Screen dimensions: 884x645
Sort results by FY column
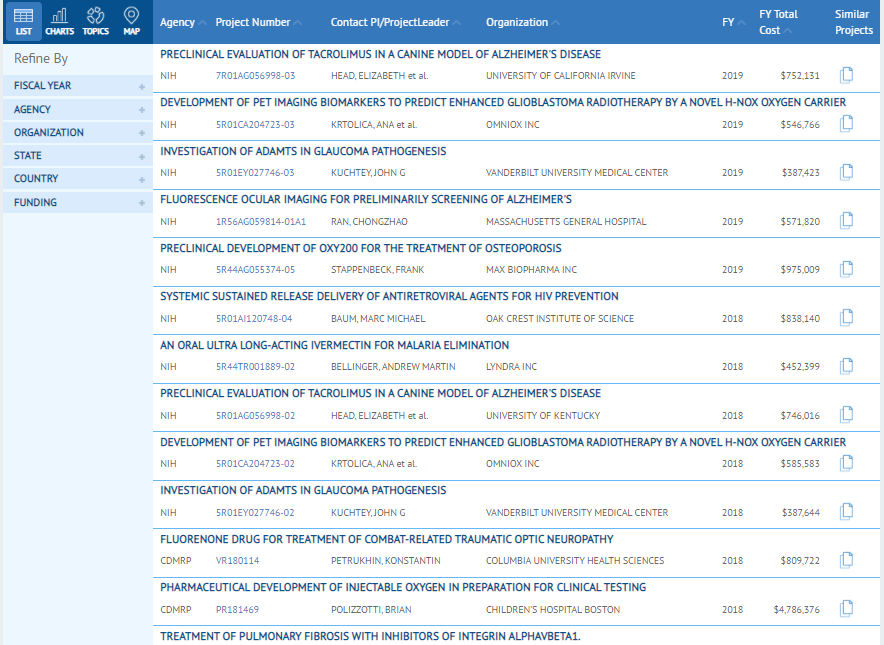coord(733,23)
